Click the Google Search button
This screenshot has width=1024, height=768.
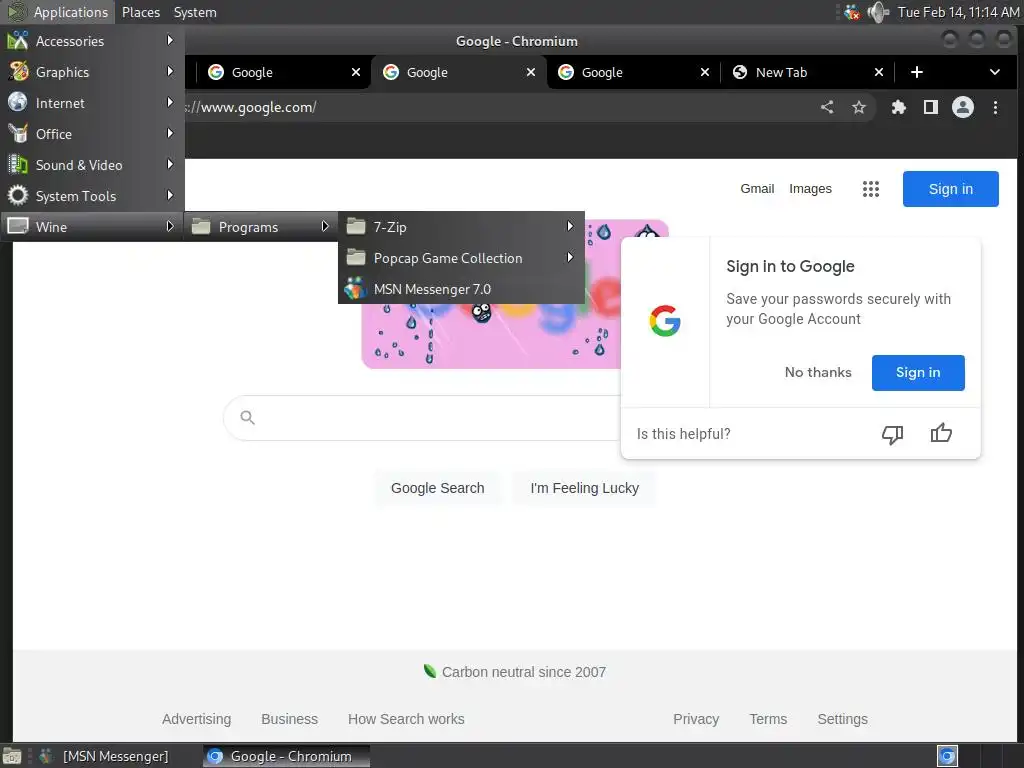[438, 488]
